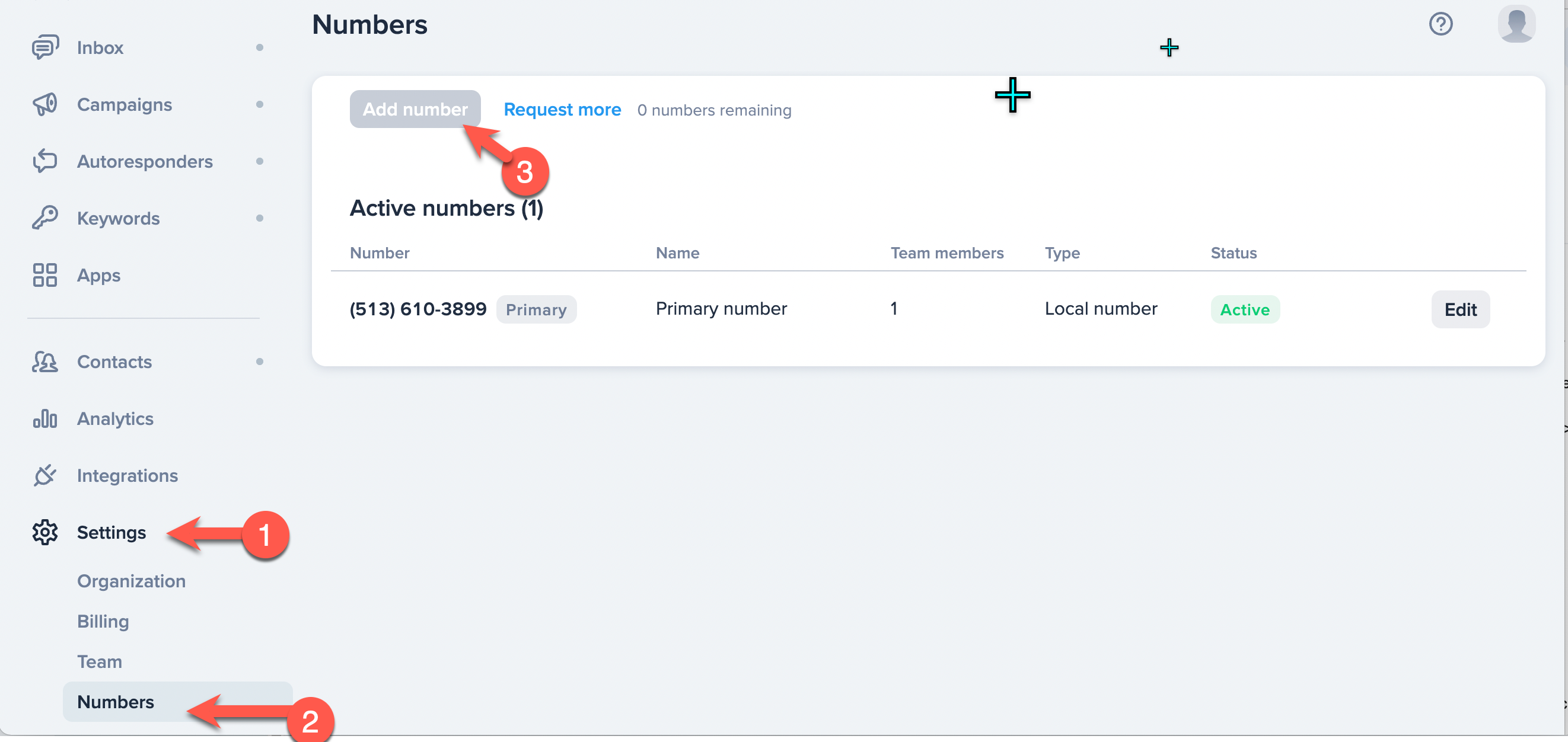This screenshot has width=1568, height=742.
Task: Click the Name column header
Action: tap(677, 253)
